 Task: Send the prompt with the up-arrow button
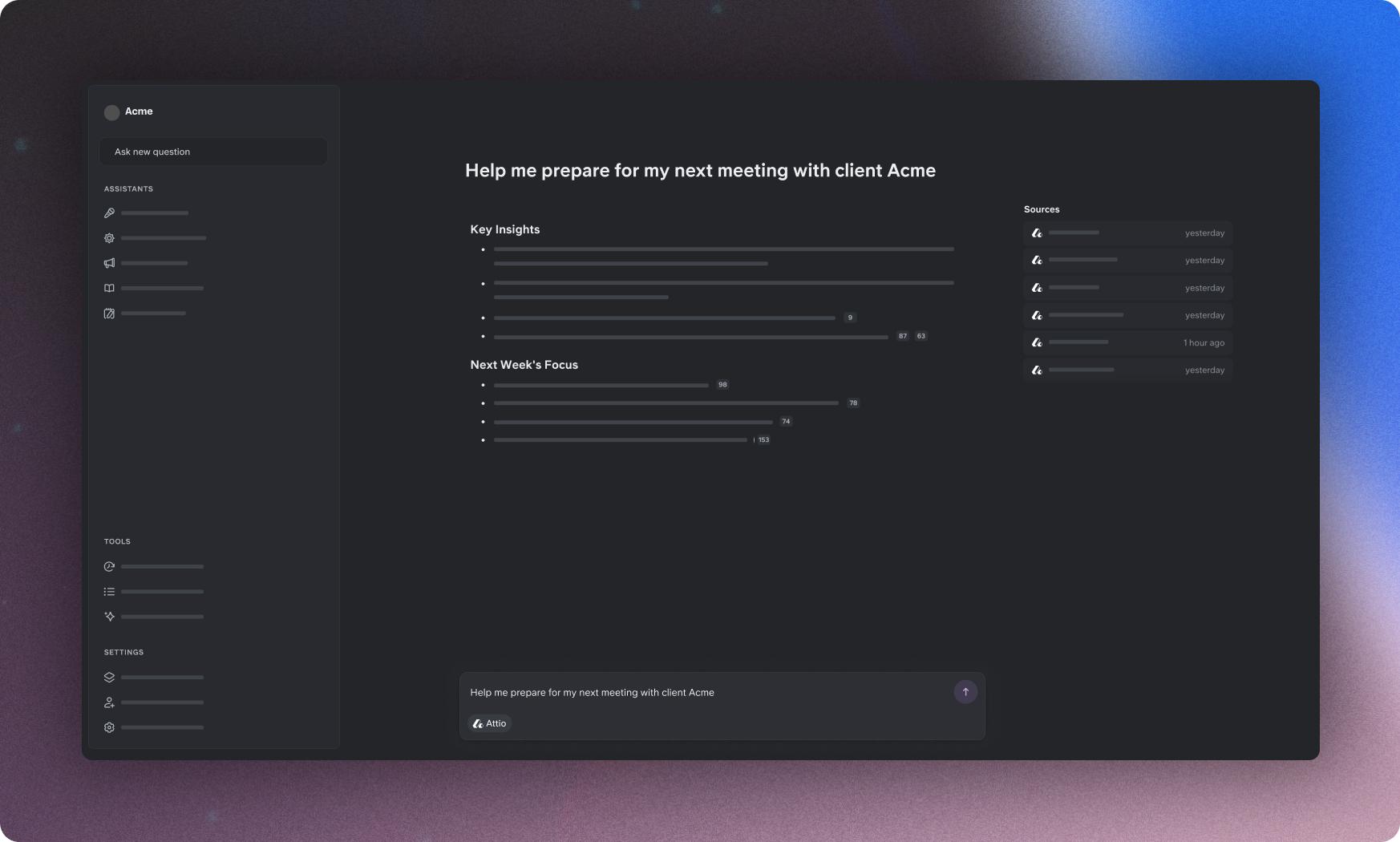coord(965,692)
